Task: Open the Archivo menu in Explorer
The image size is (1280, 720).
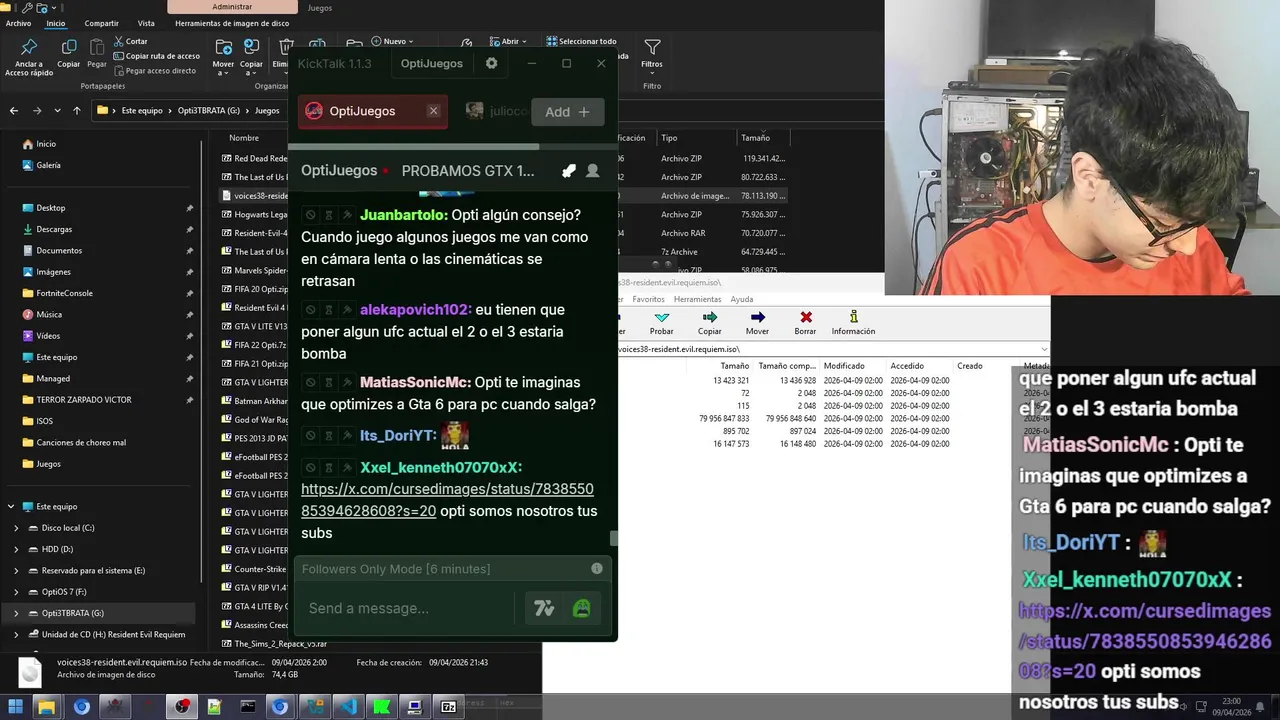Action: (18, 23)
